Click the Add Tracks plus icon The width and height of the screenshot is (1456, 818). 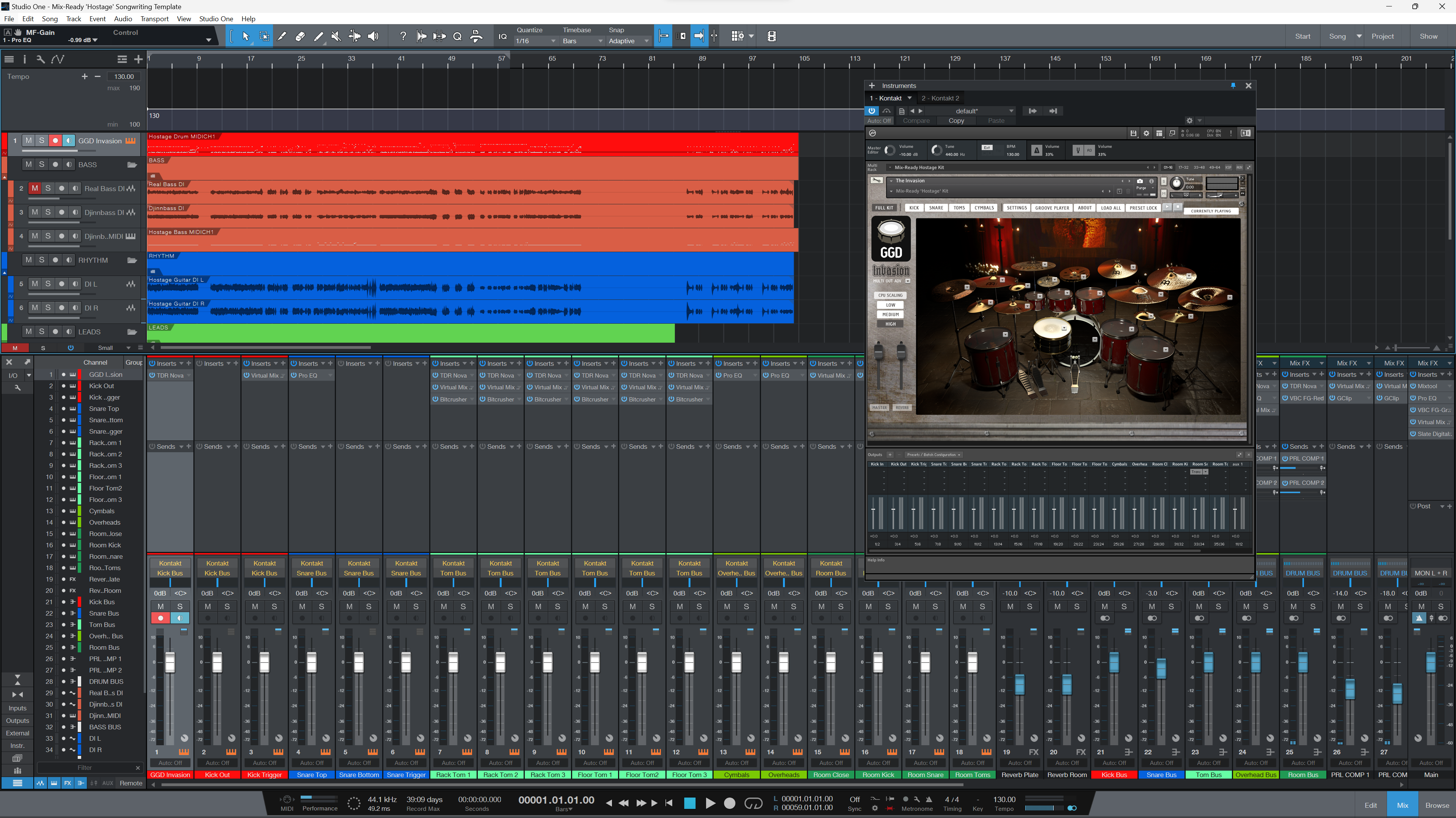138,59
